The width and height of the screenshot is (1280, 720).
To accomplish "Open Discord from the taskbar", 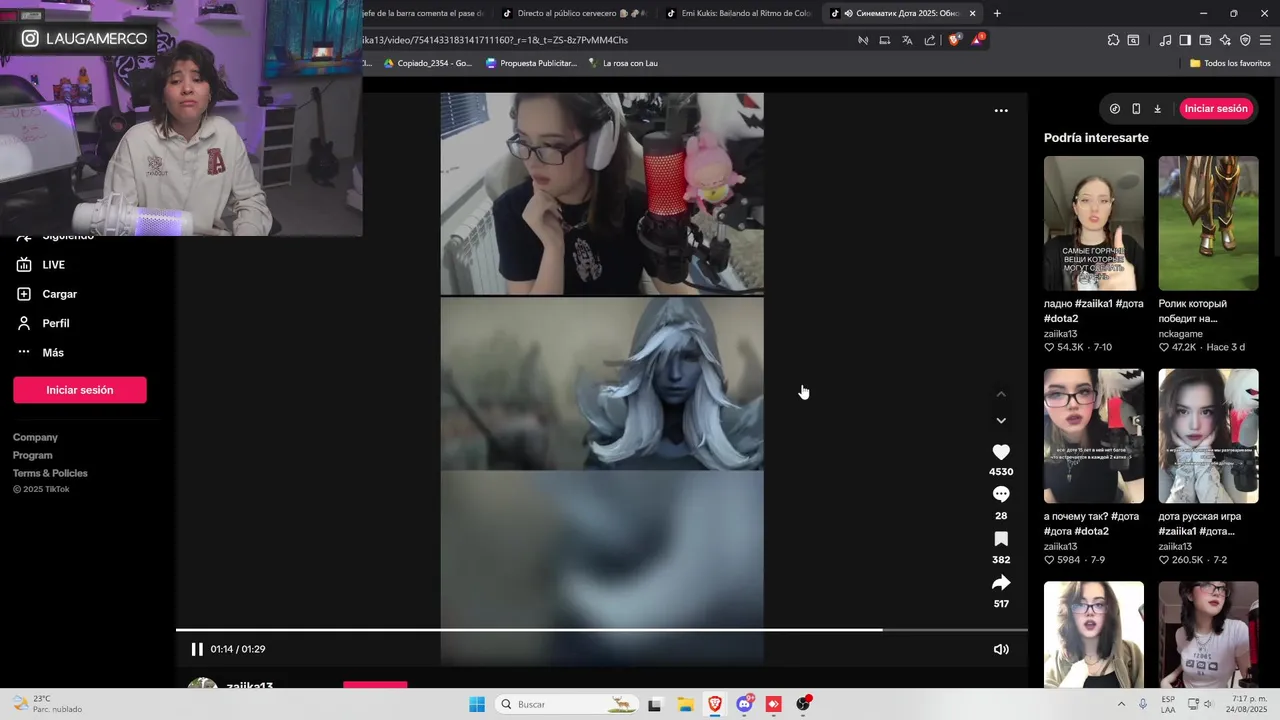I will [745, 704].
